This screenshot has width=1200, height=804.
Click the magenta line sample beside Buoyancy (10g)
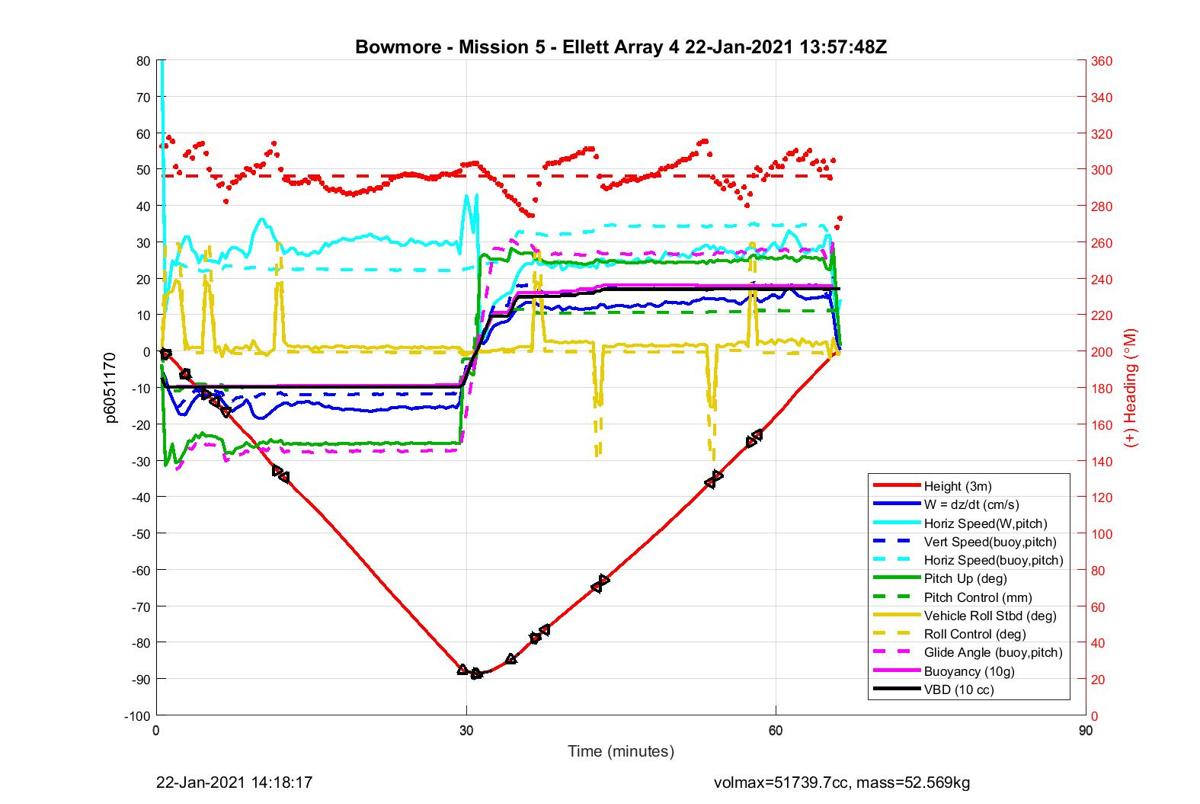coord(897,672)
